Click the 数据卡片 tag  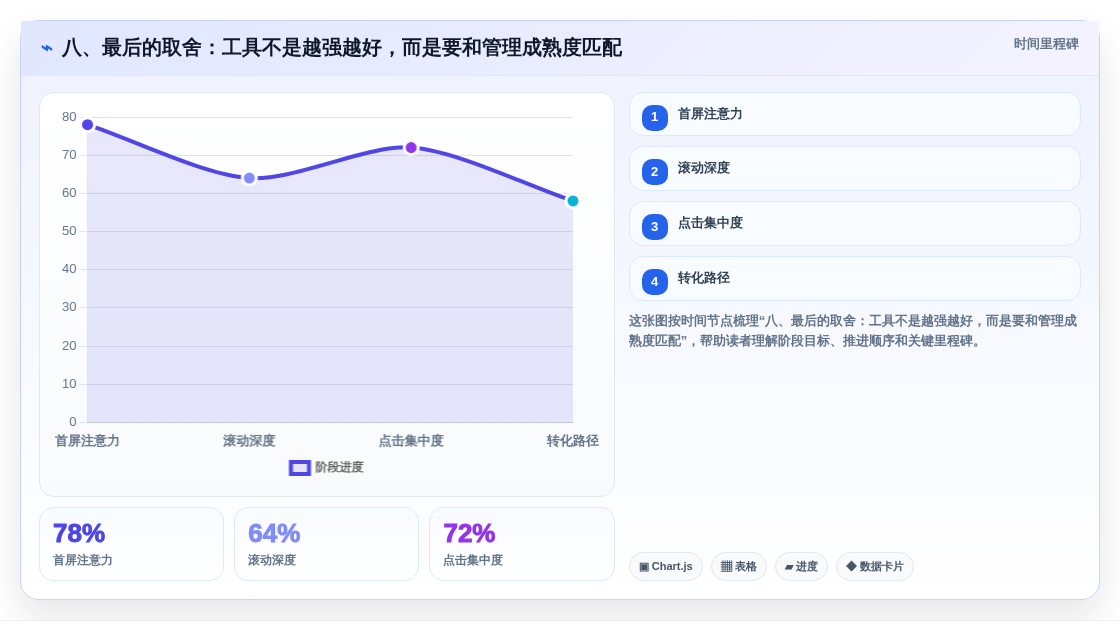click(x=875, y=567)
